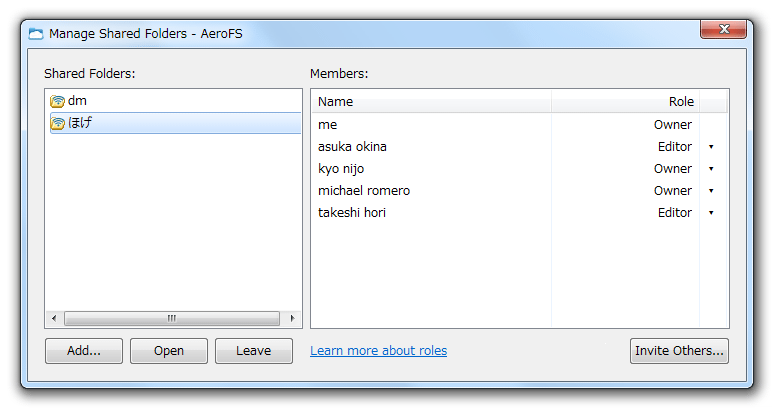Screen dimensions: 775x411
Task: Expand role menu for michael romero
Action: pos(711,191)
